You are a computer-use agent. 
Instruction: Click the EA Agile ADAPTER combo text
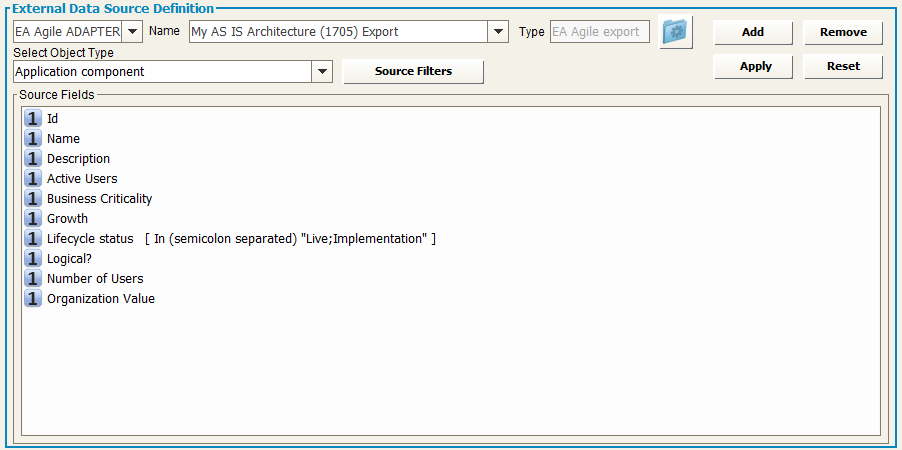click(68, 32)
